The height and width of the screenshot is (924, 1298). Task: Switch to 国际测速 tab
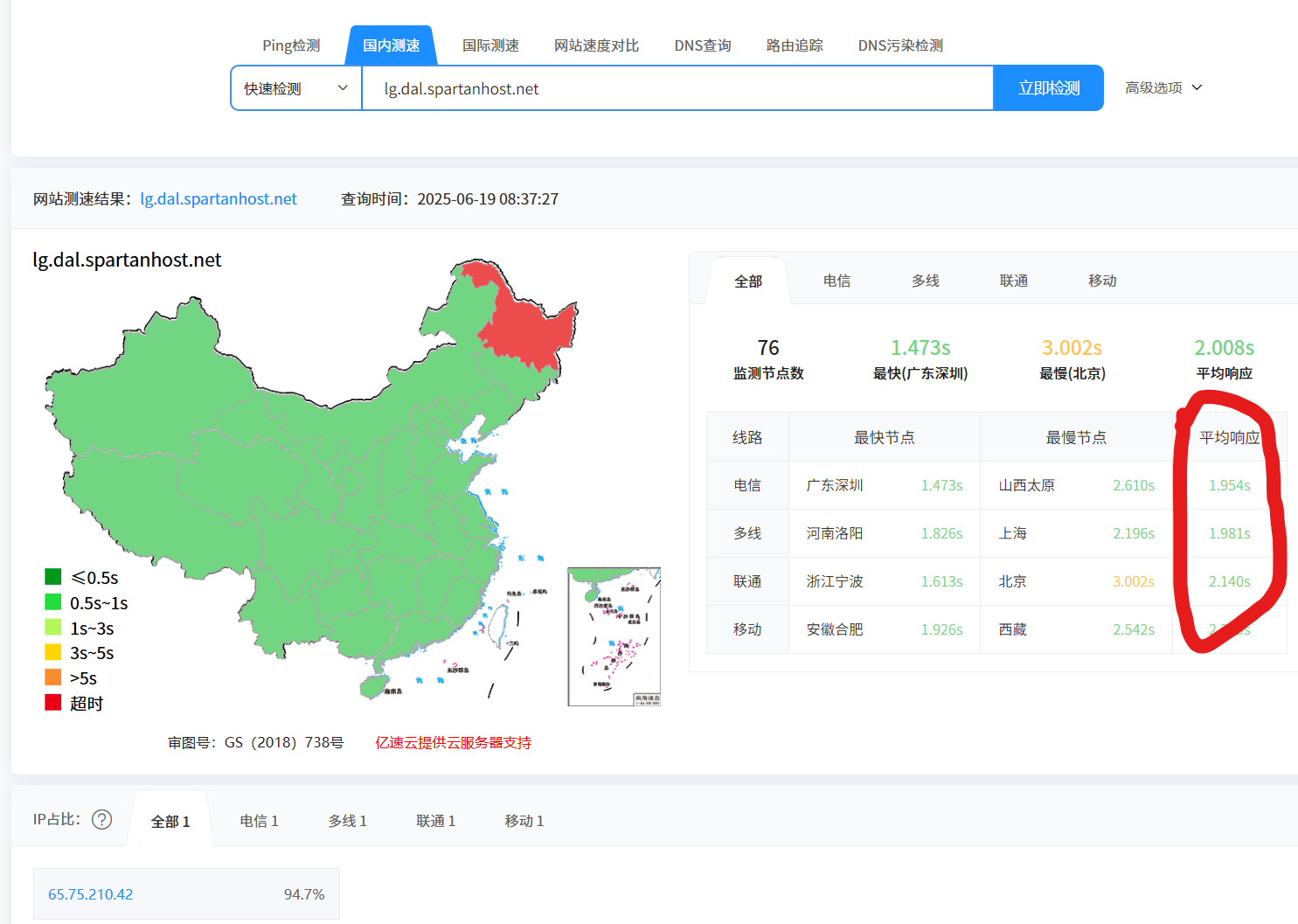point(490,45)
